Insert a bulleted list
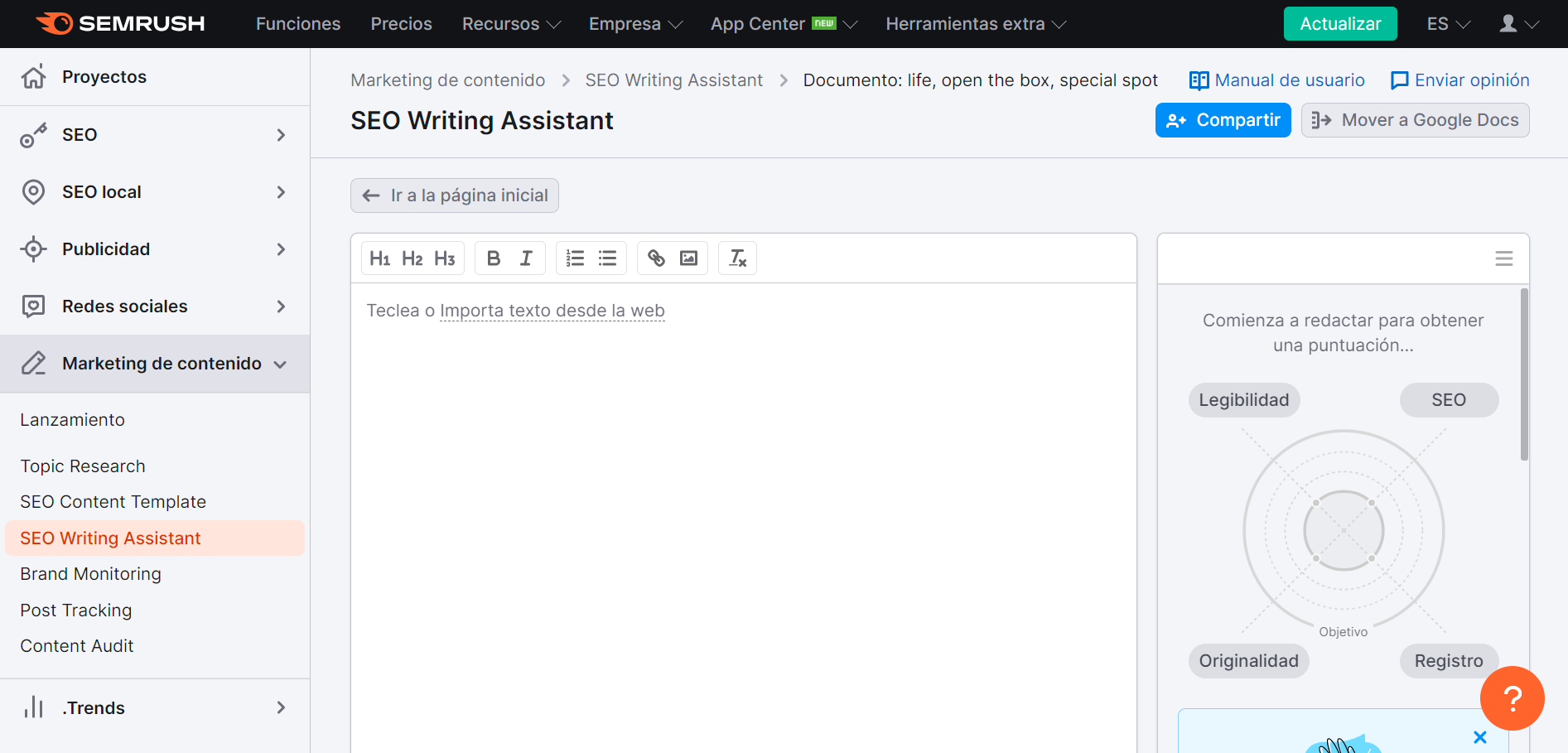The height and width of the screenshot is (753, 1568). (607, 258)
